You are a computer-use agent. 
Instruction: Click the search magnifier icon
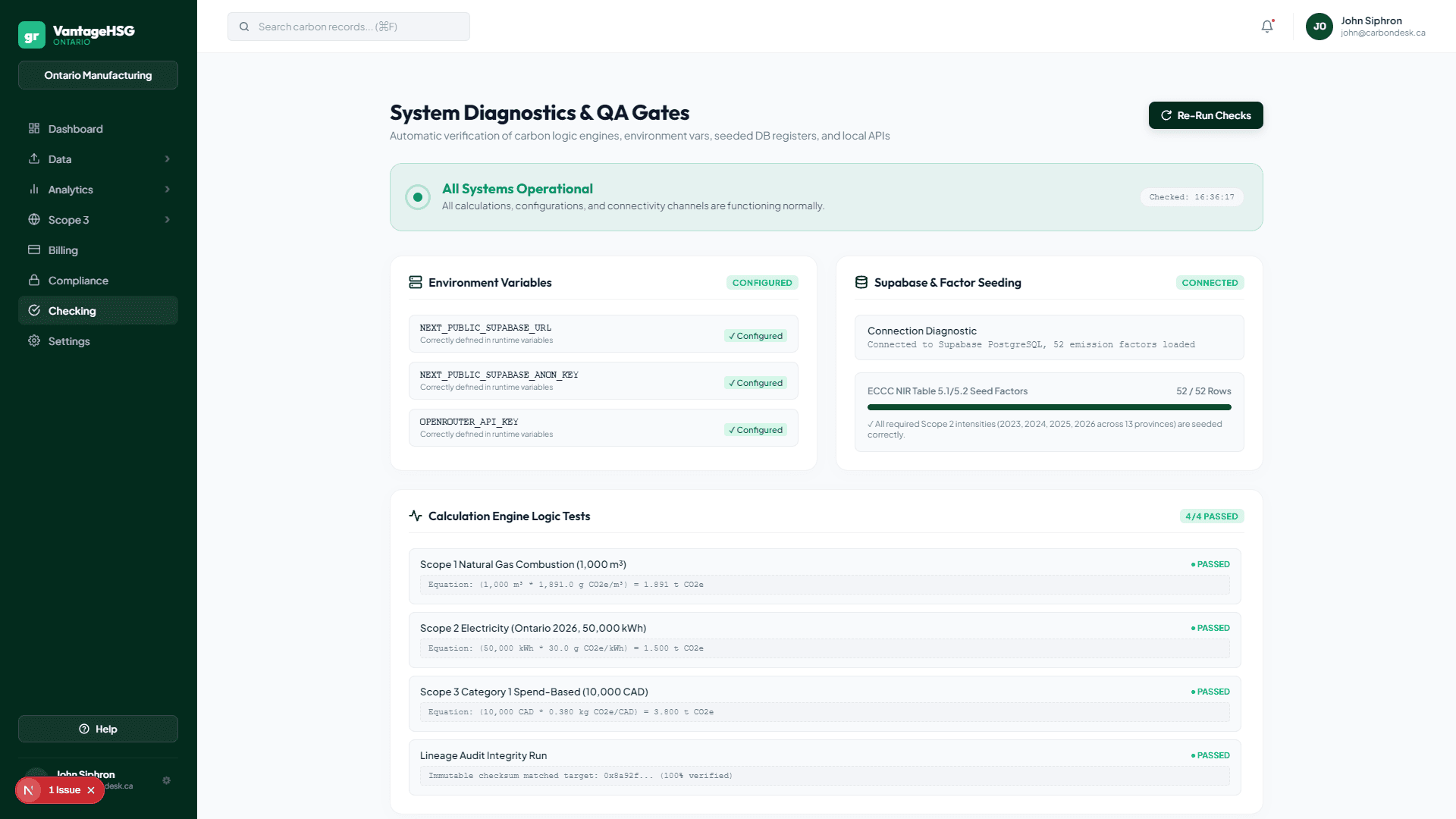tap(244, 27)
